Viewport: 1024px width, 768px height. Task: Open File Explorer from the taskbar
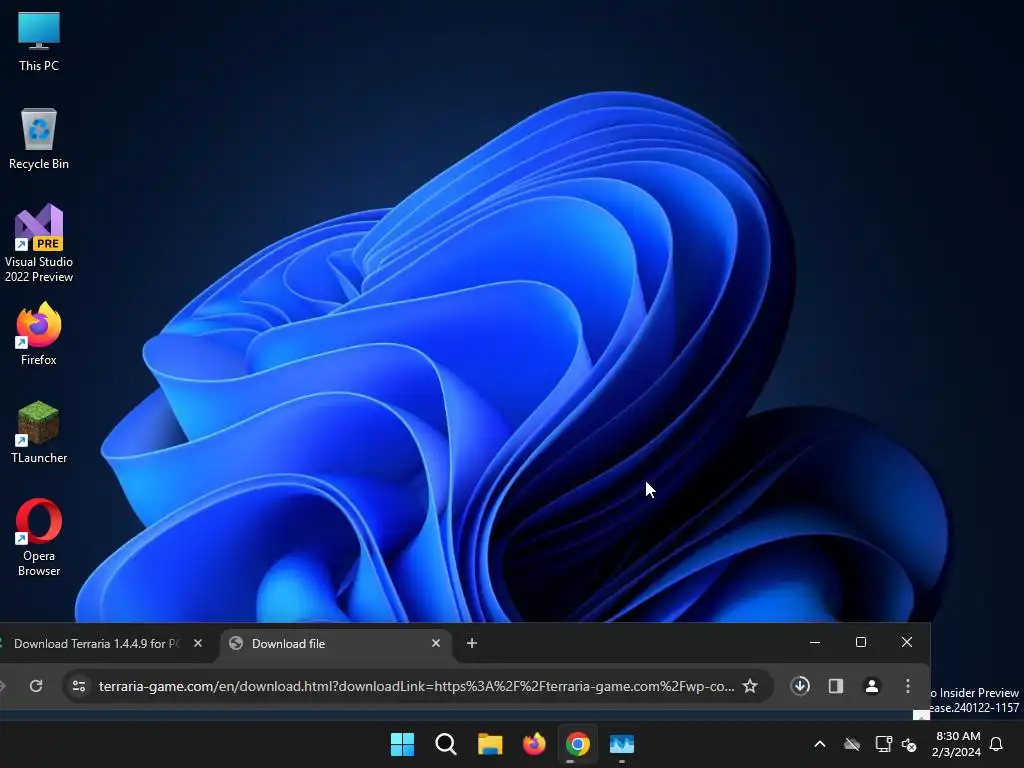coord(490,744)
